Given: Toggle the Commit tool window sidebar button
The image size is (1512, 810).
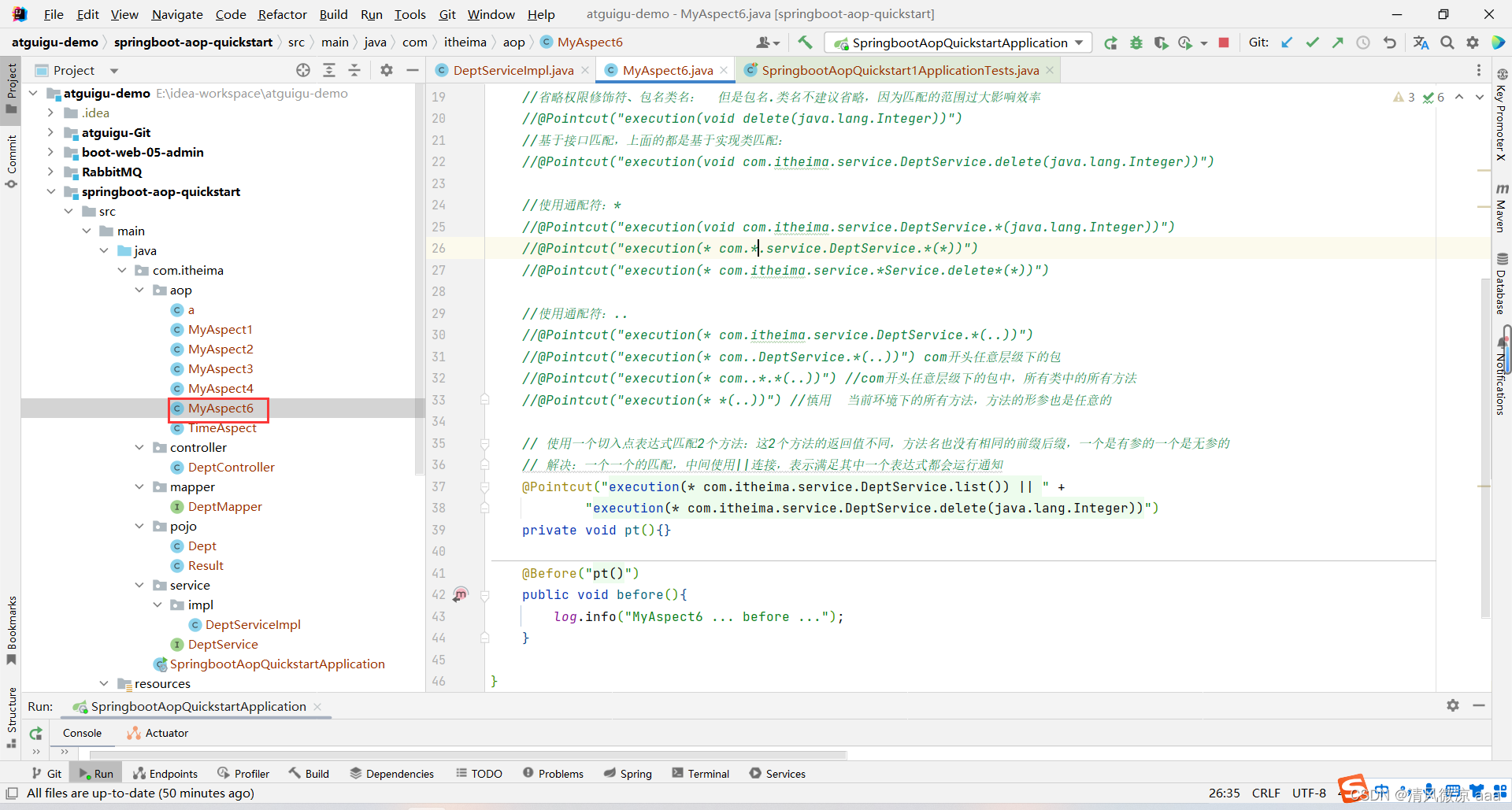Looking at the screenshot, I should 11,161.
